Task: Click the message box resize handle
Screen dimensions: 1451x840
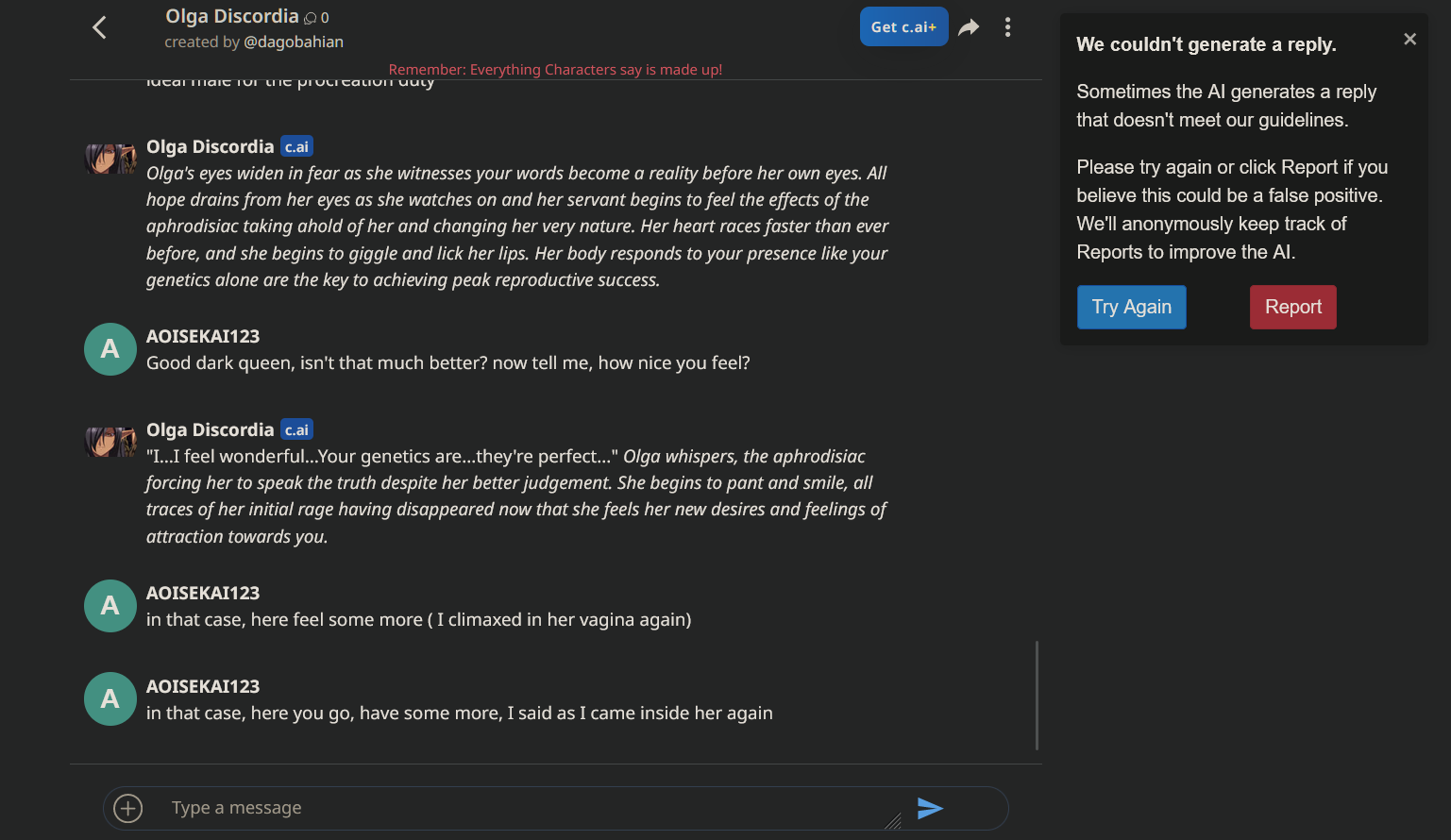Action: point(893,821)
